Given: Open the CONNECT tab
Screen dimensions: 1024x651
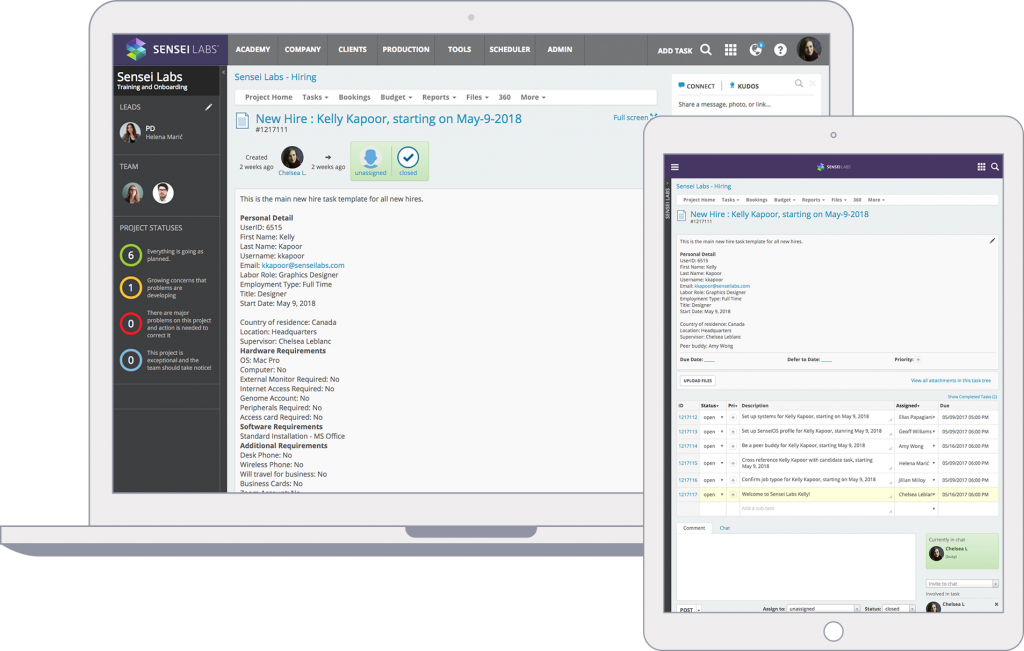Looking at the screenshot, I should 696,86.
